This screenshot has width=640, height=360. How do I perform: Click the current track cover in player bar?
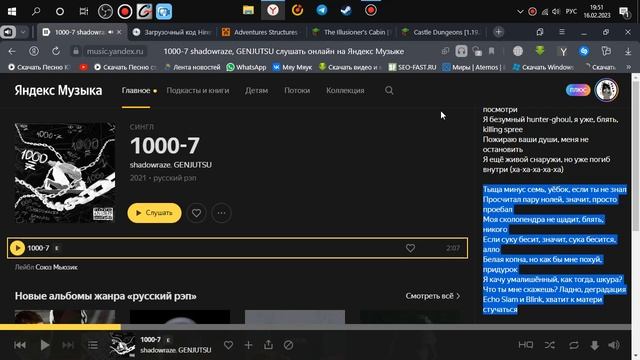click(122, 345)
